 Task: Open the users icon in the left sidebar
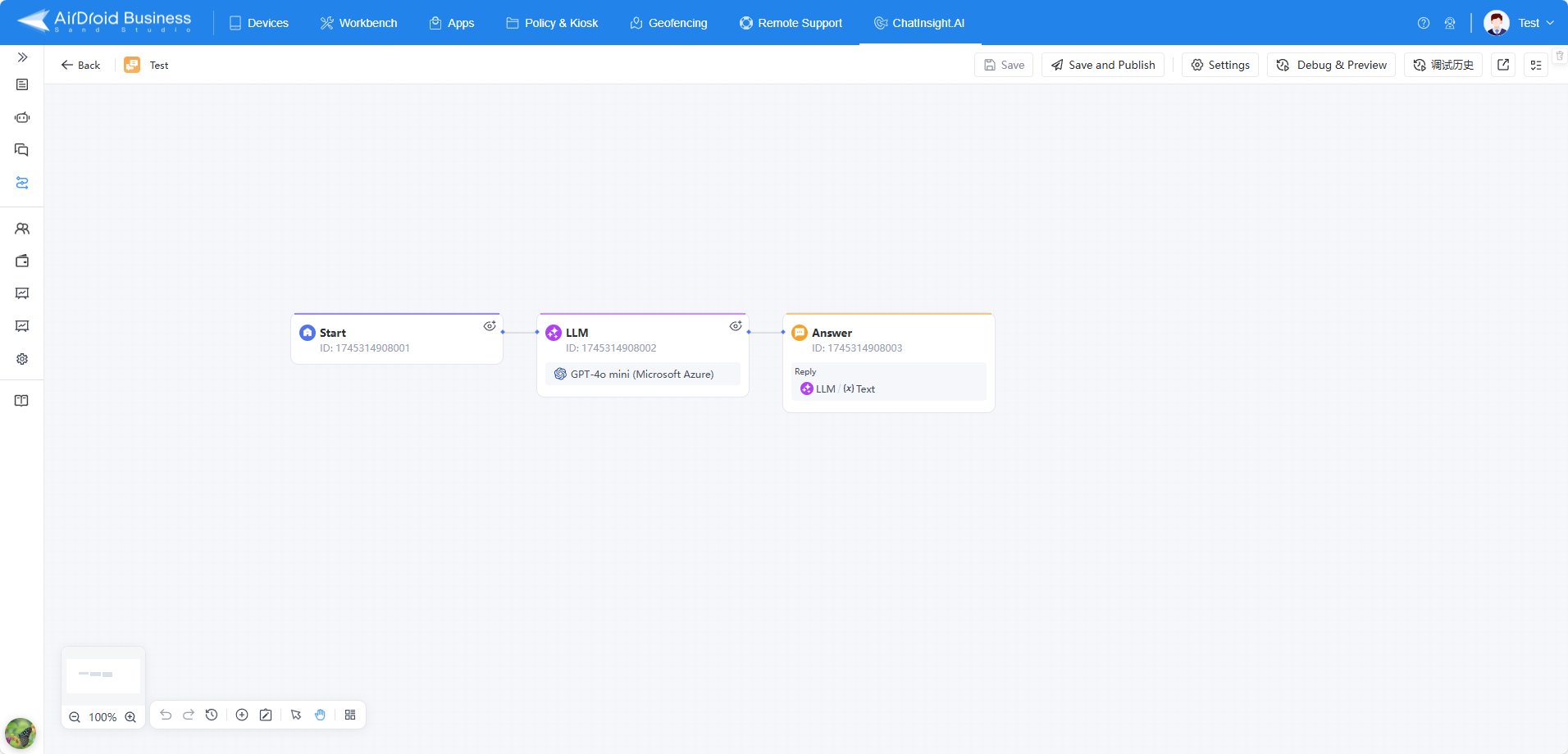[22, 229]
